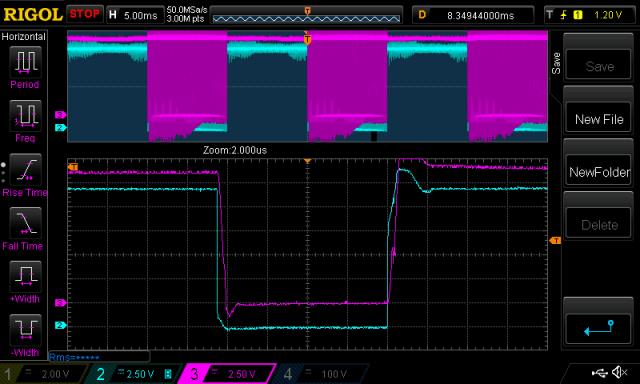
Task: Choose the Rise Time measurement icon
Action: click(25, 169)
